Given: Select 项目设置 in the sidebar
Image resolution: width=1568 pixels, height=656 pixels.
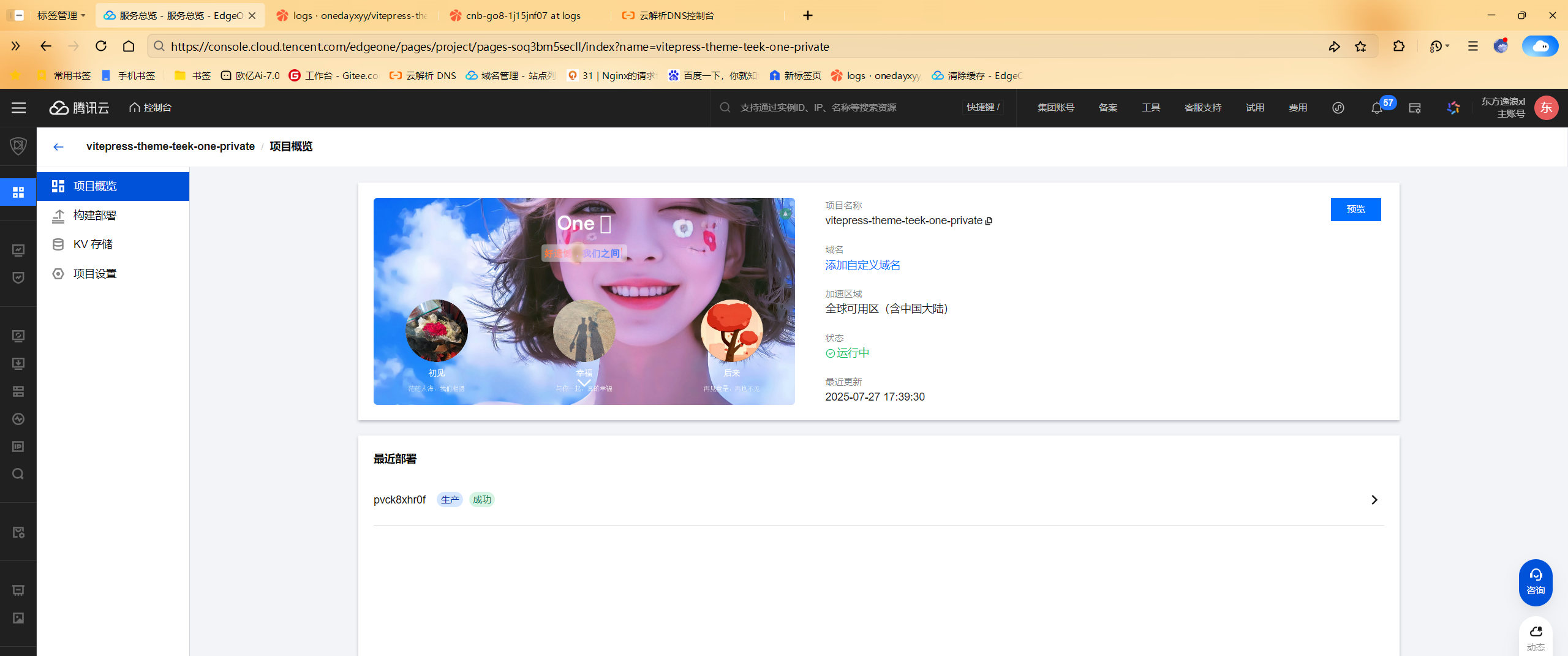Looking at the screenshot, I should [x=113, y=274].
